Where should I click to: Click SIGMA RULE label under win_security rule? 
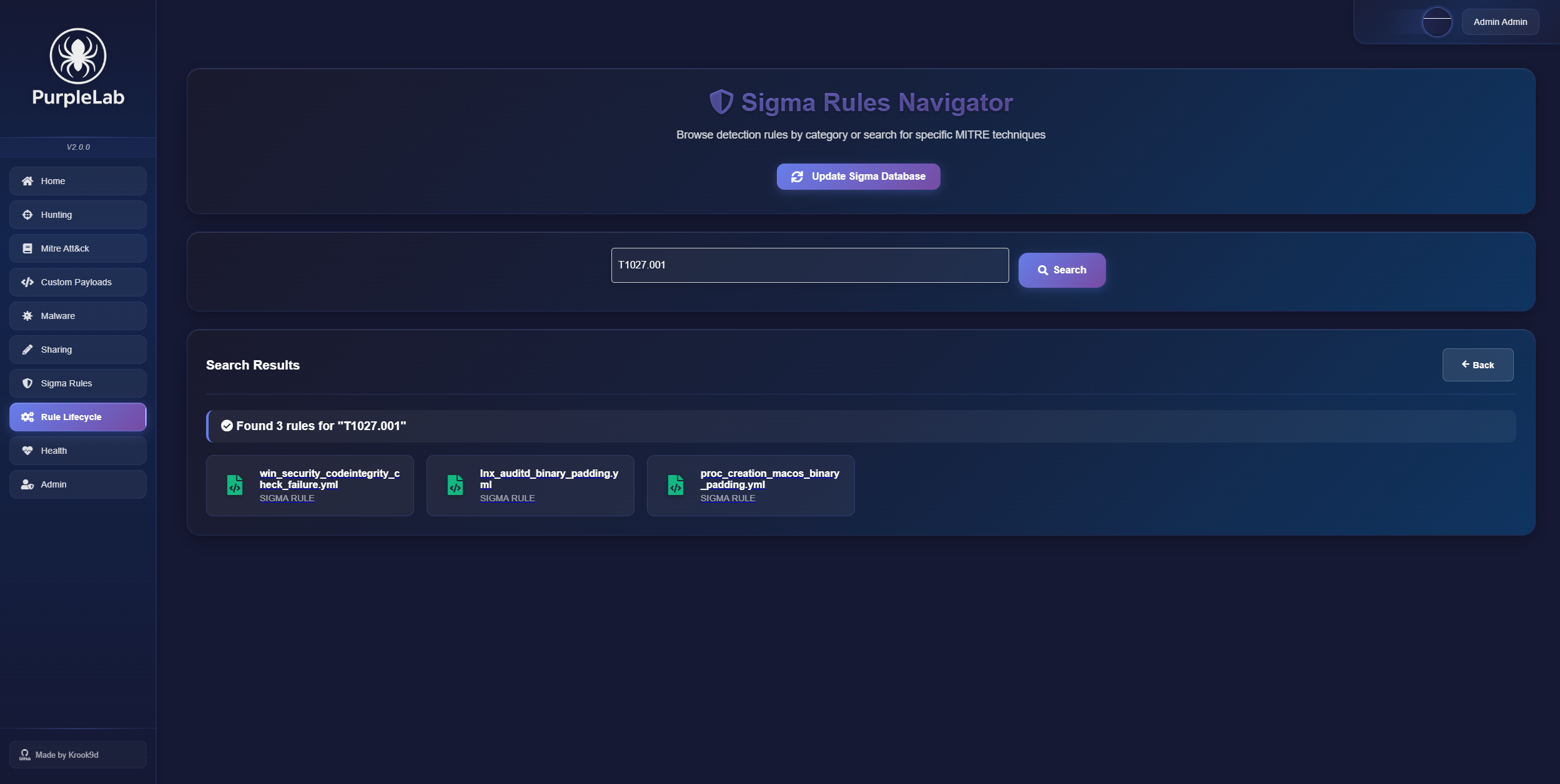(x=287, y=498)
